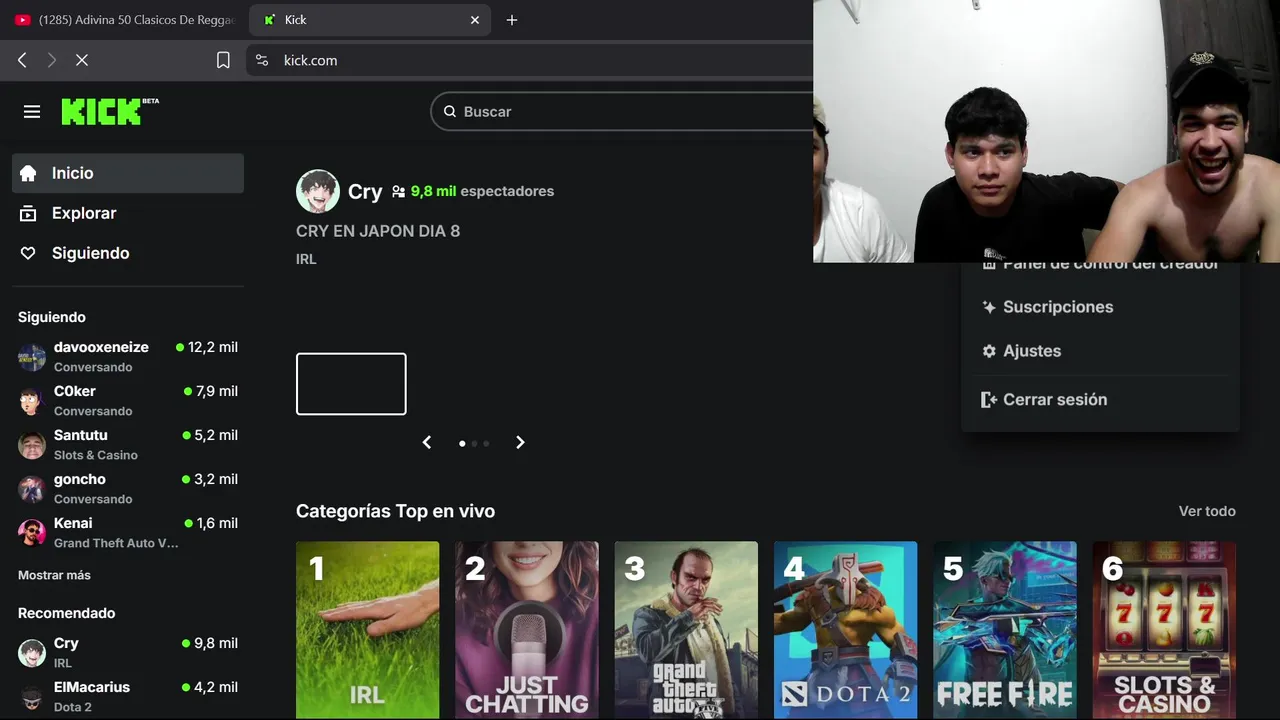Click the Explorar browse icon
Screen dimensions: 1280x720
tap(28, 213)
